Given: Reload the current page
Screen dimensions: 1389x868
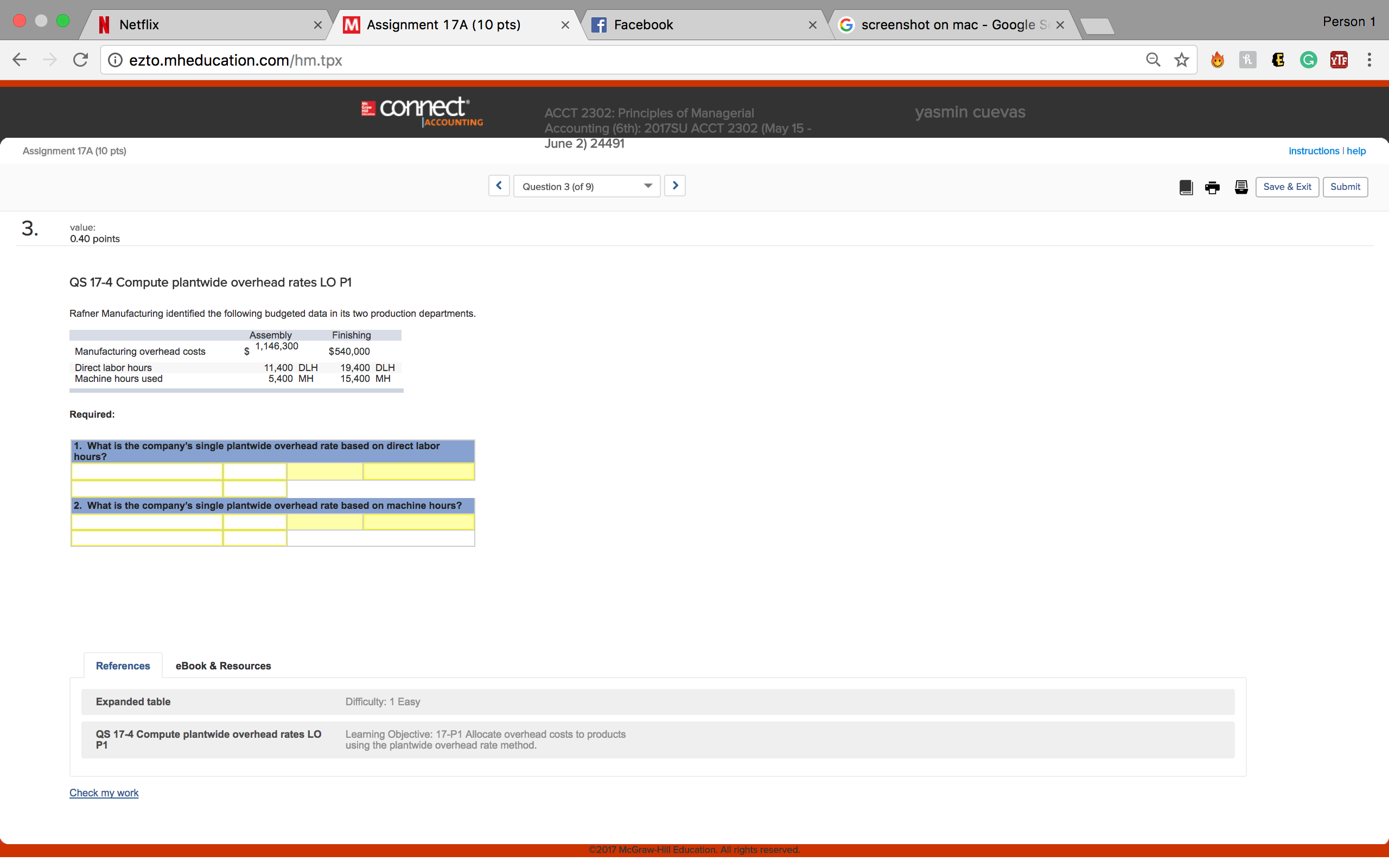Looking at the screenshot, I should (x=80, y=59).
